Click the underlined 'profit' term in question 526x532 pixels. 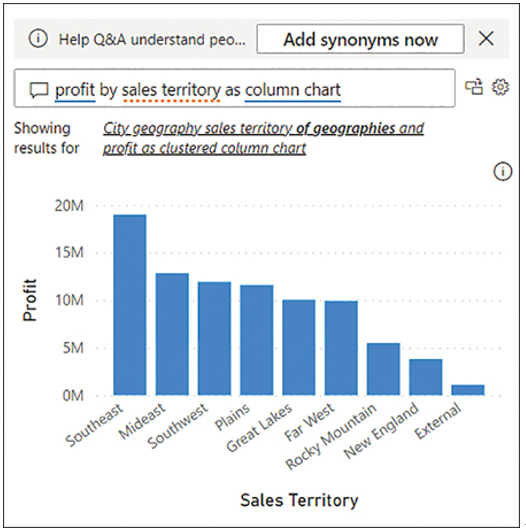coord(75,90)
